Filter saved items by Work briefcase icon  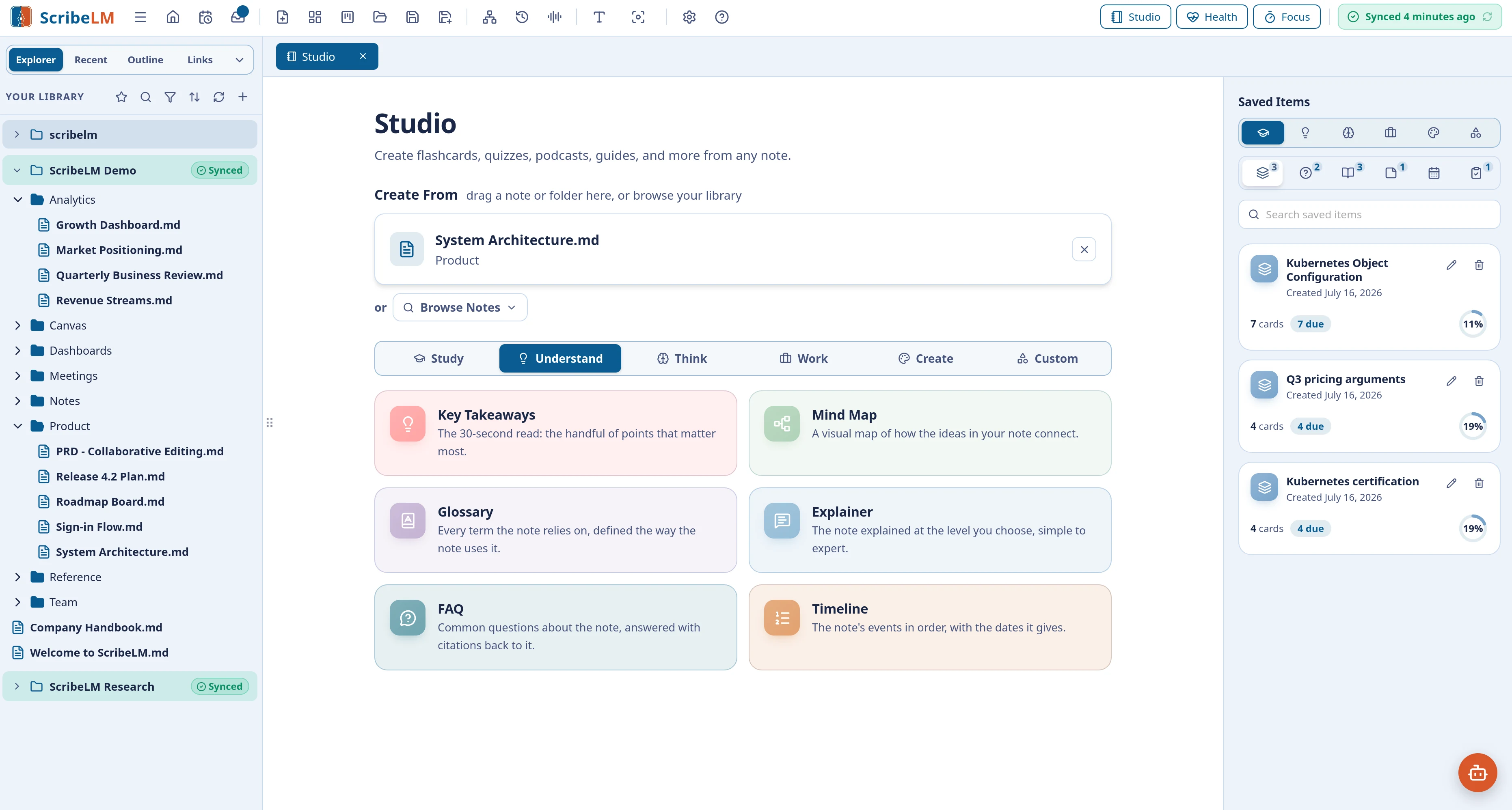tap(1391, 133)
